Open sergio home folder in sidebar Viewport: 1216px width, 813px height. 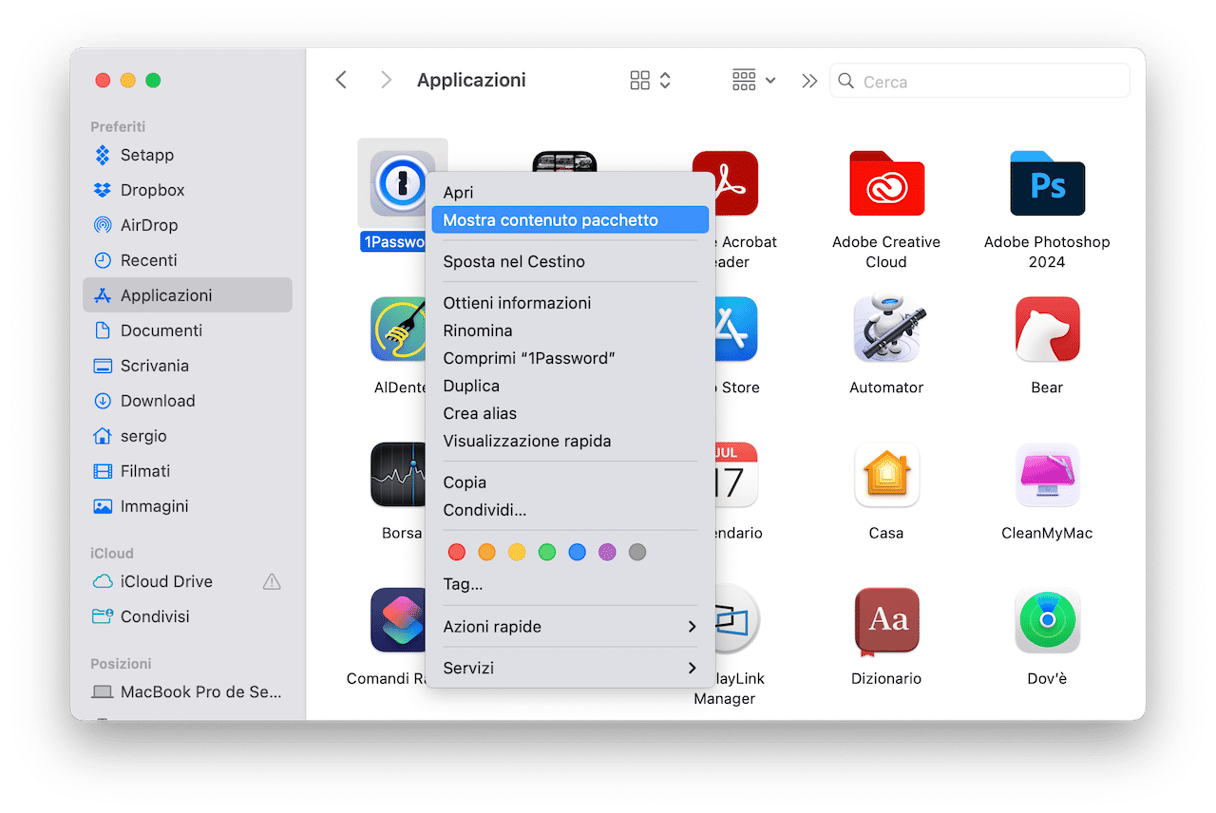[x=188, y=436]
